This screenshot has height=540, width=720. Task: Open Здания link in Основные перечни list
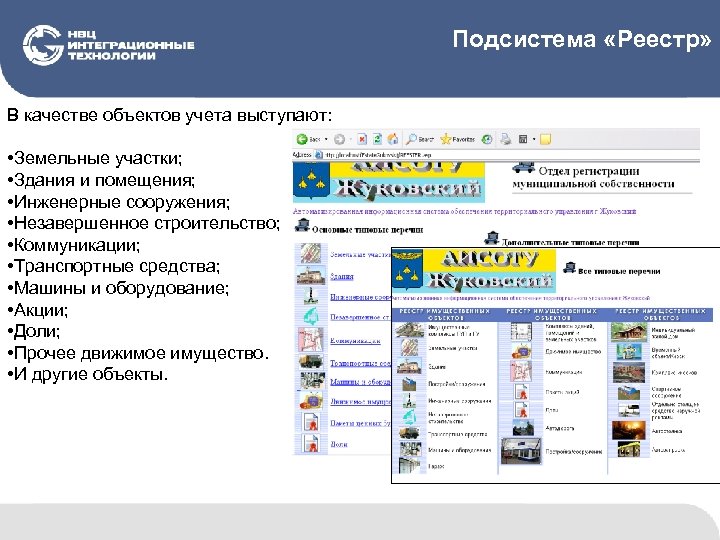pyautogui.click(x=342, y=276)
